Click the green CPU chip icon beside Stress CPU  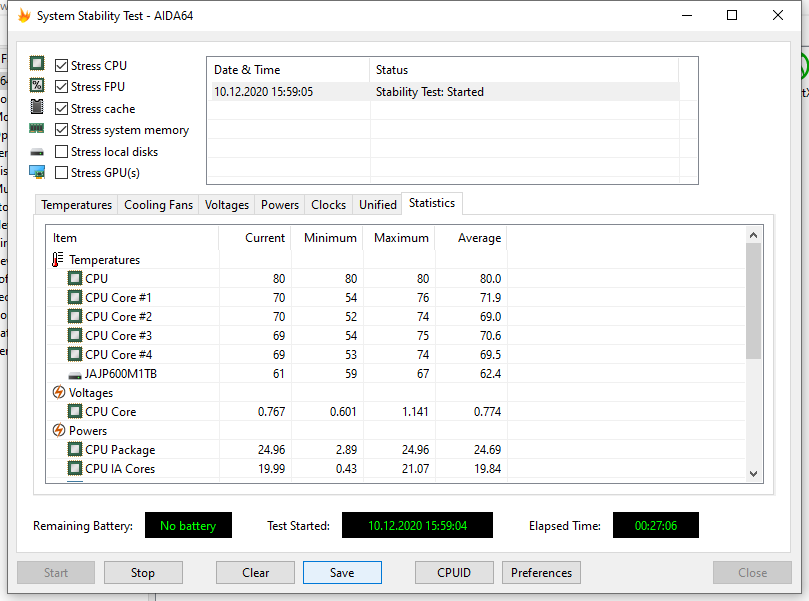click(x=37, y=63)
